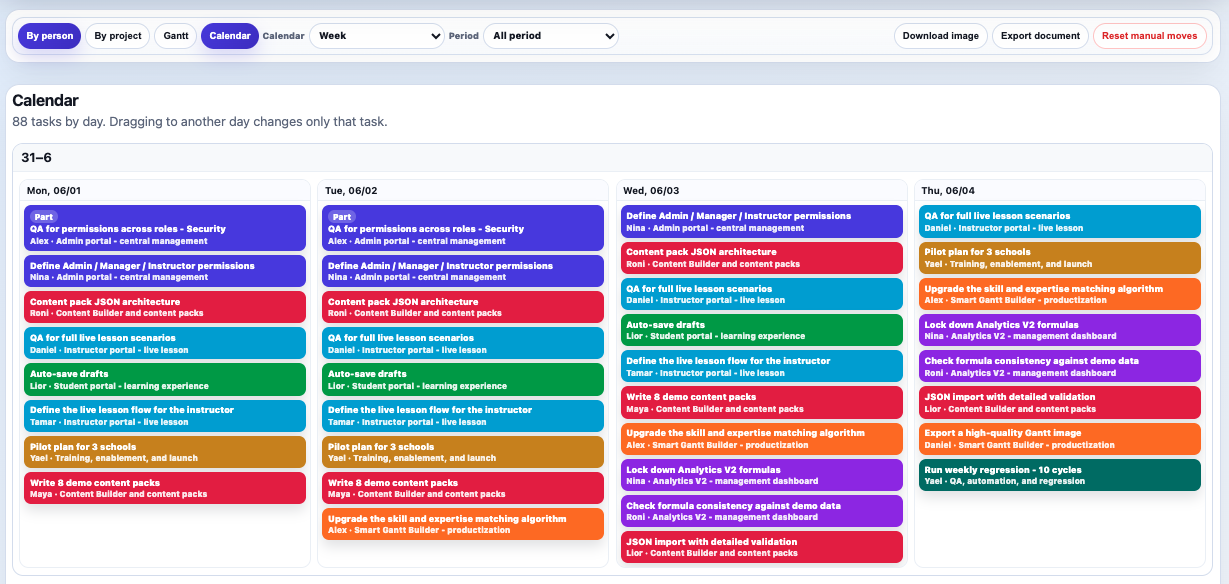Select Tuesday QA for full live lesson scenarios
The width and height of the screenshot is (1229, 584).
tap(463, 343)
